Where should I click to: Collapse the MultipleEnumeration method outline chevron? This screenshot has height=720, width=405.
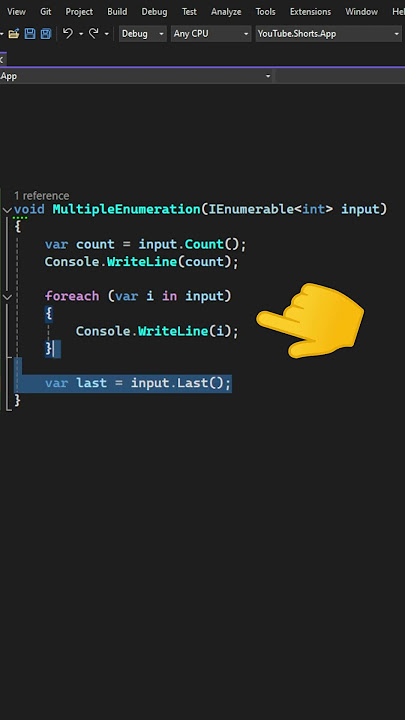(7, 210)
